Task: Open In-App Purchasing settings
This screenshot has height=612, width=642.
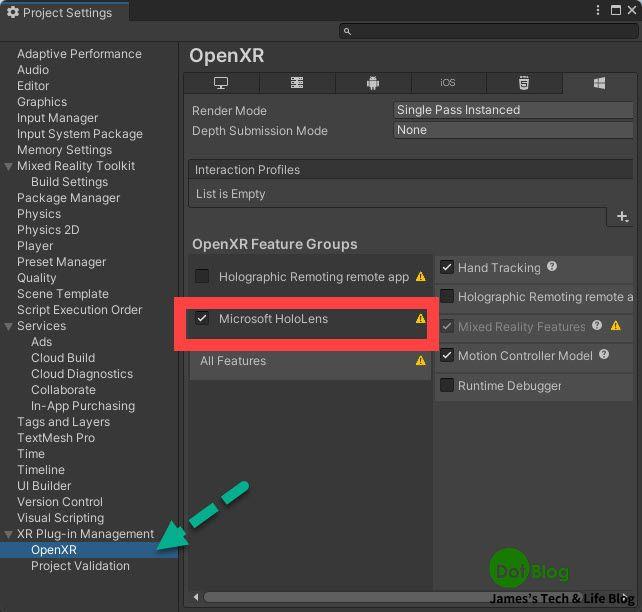Action: point(83,406)
